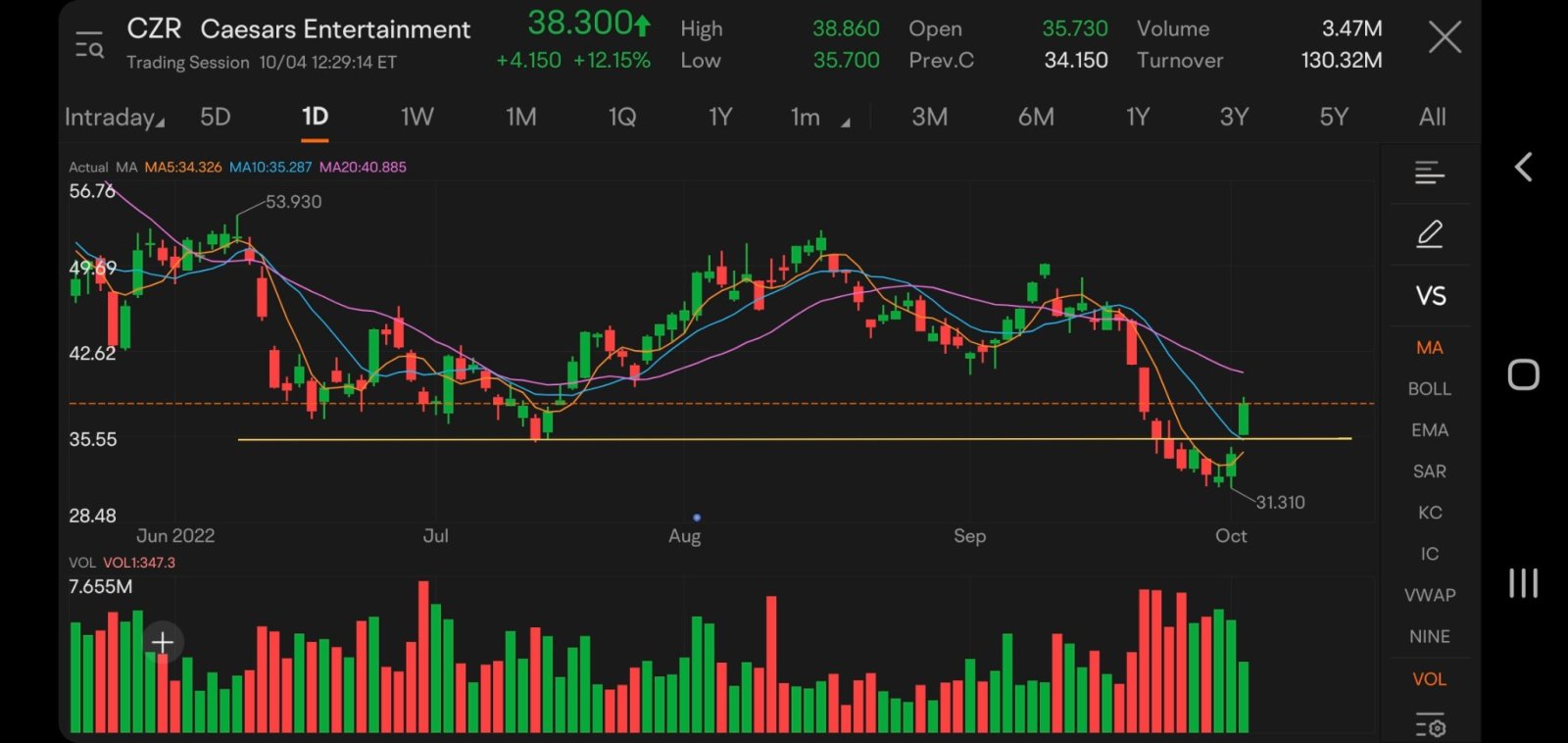Toggle the MA indicator
Screen dimensions: 1568x743
1430,348
